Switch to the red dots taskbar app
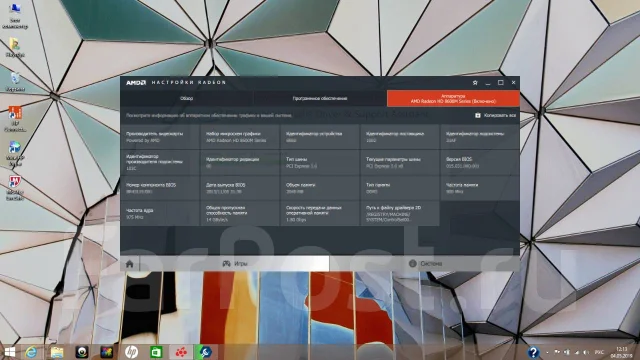The height and width of the screenshot is (360, 640). tap(181, 352)
